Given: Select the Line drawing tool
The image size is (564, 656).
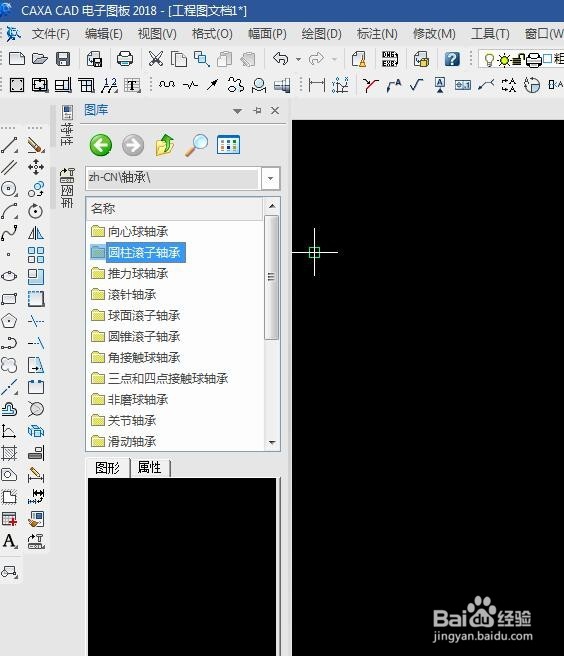Looking at the screenshot, I should tap(9, 145).
